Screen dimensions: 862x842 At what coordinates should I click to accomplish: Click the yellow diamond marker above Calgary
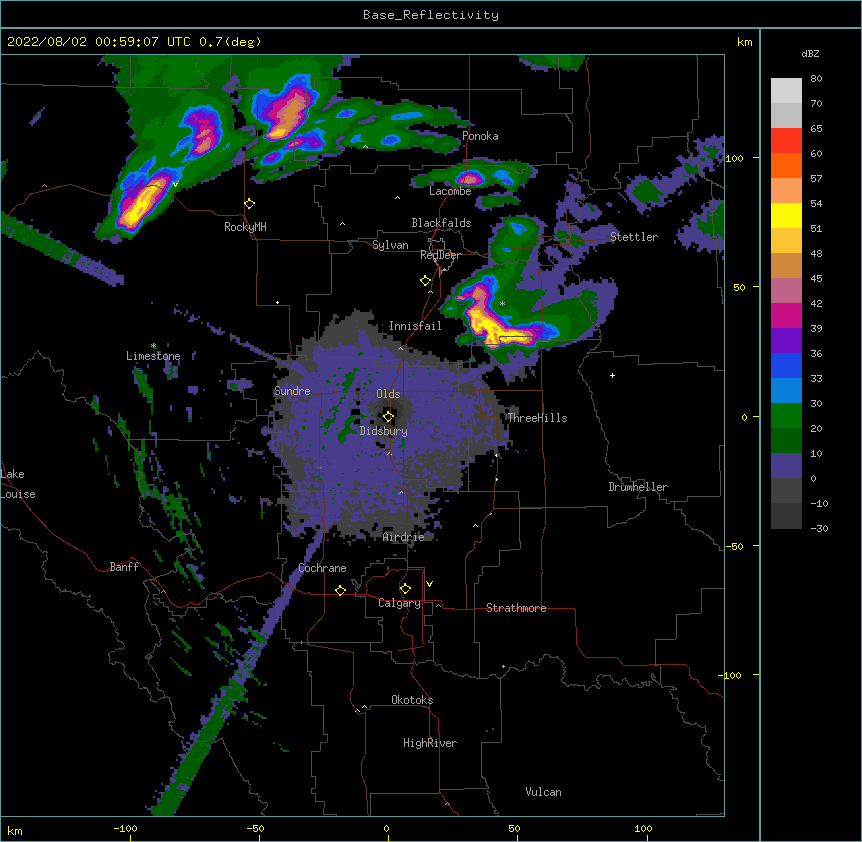[x=405, y=588]
